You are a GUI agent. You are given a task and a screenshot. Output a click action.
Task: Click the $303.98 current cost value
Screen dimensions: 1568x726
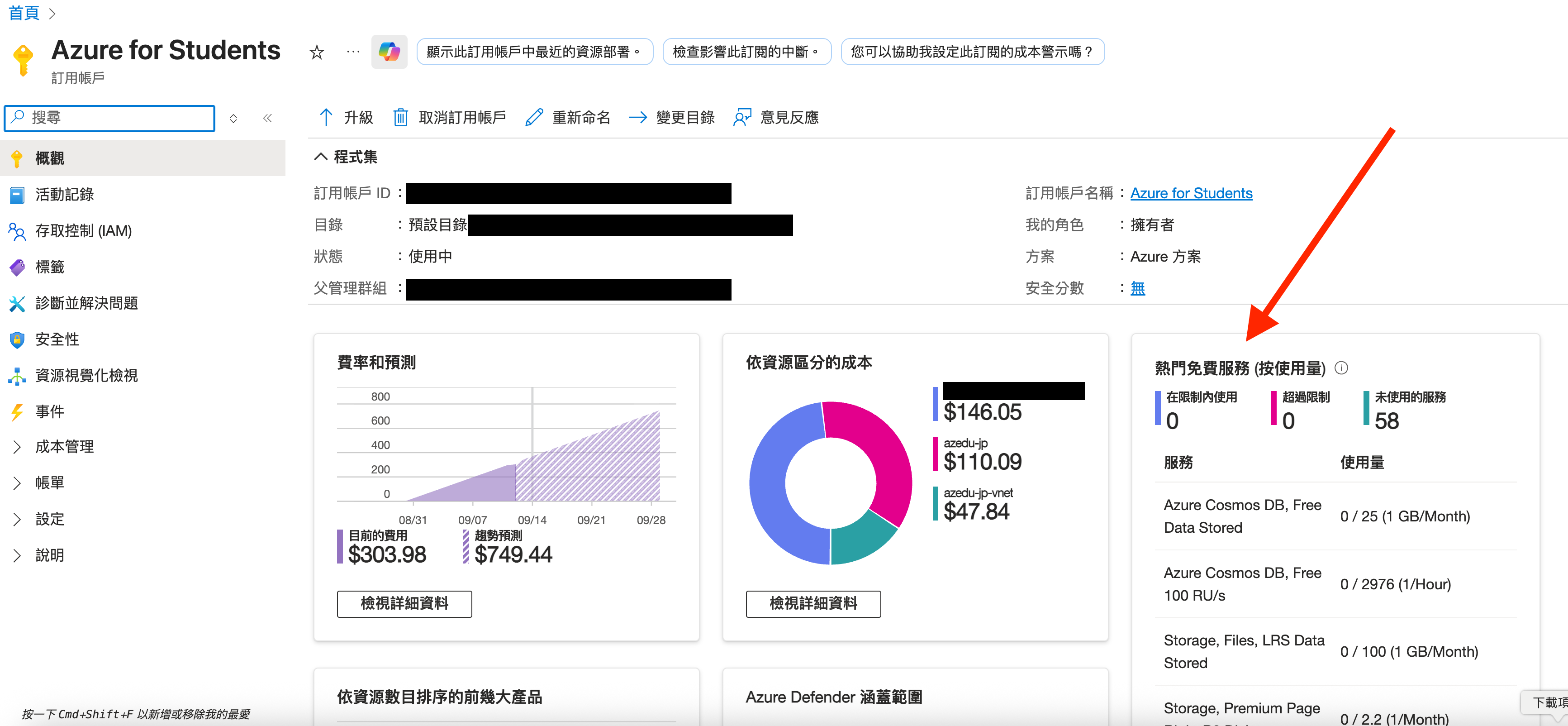point(387,554)
